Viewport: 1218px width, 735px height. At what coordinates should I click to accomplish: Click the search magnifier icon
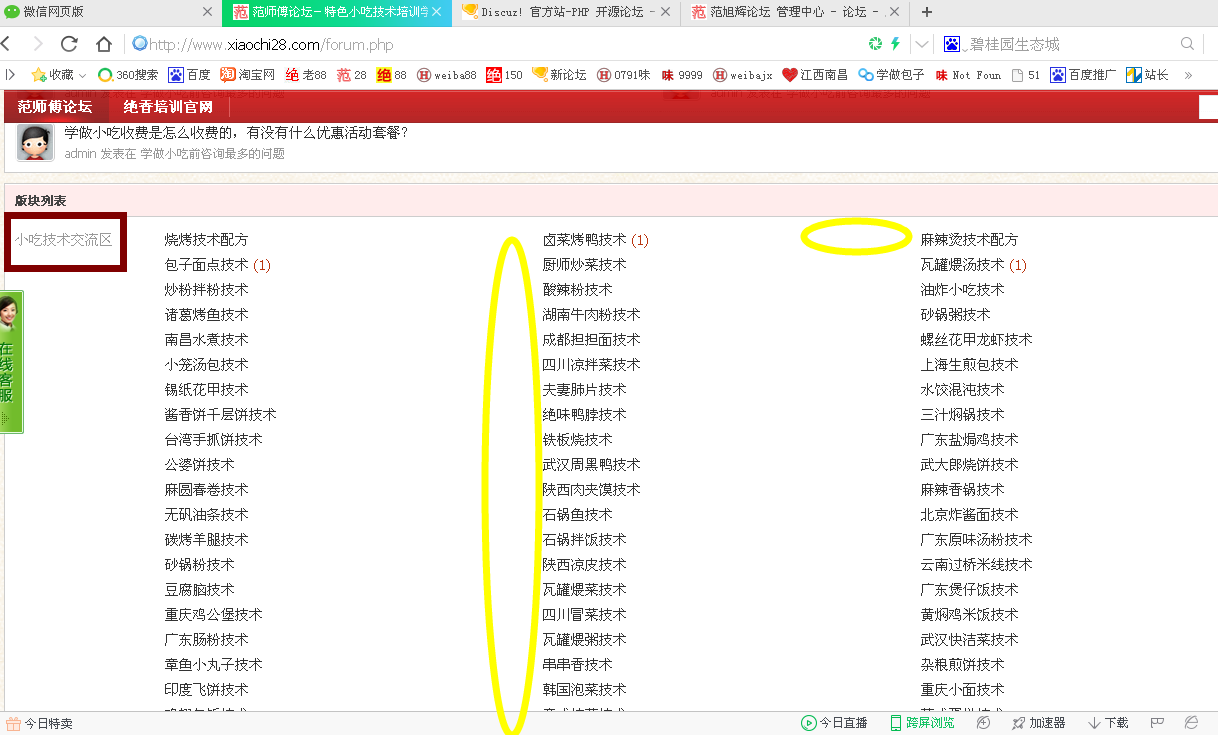coord(1188,44)
